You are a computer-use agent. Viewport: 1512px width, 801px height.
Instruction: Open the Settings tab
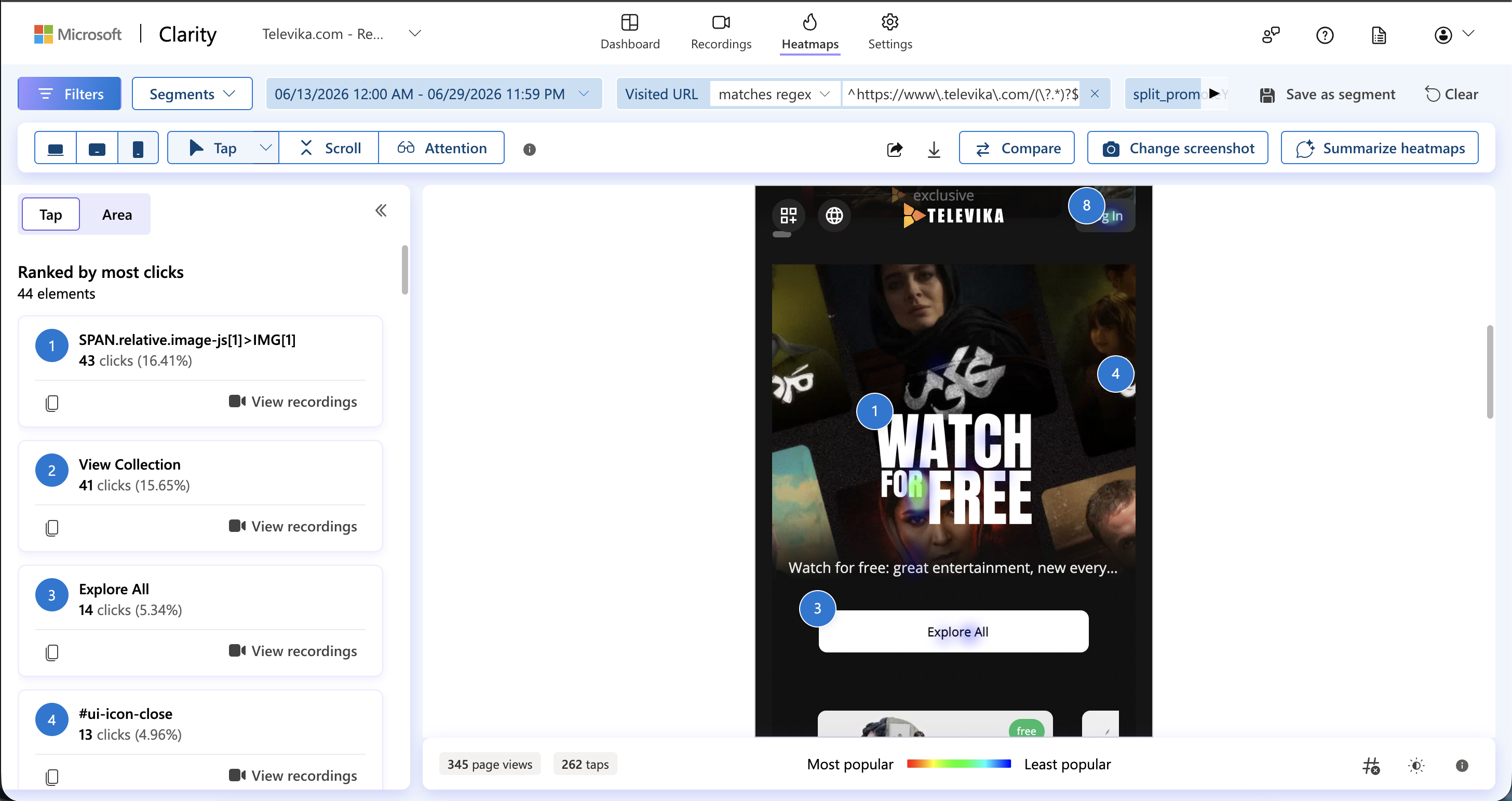click(890, 32)
